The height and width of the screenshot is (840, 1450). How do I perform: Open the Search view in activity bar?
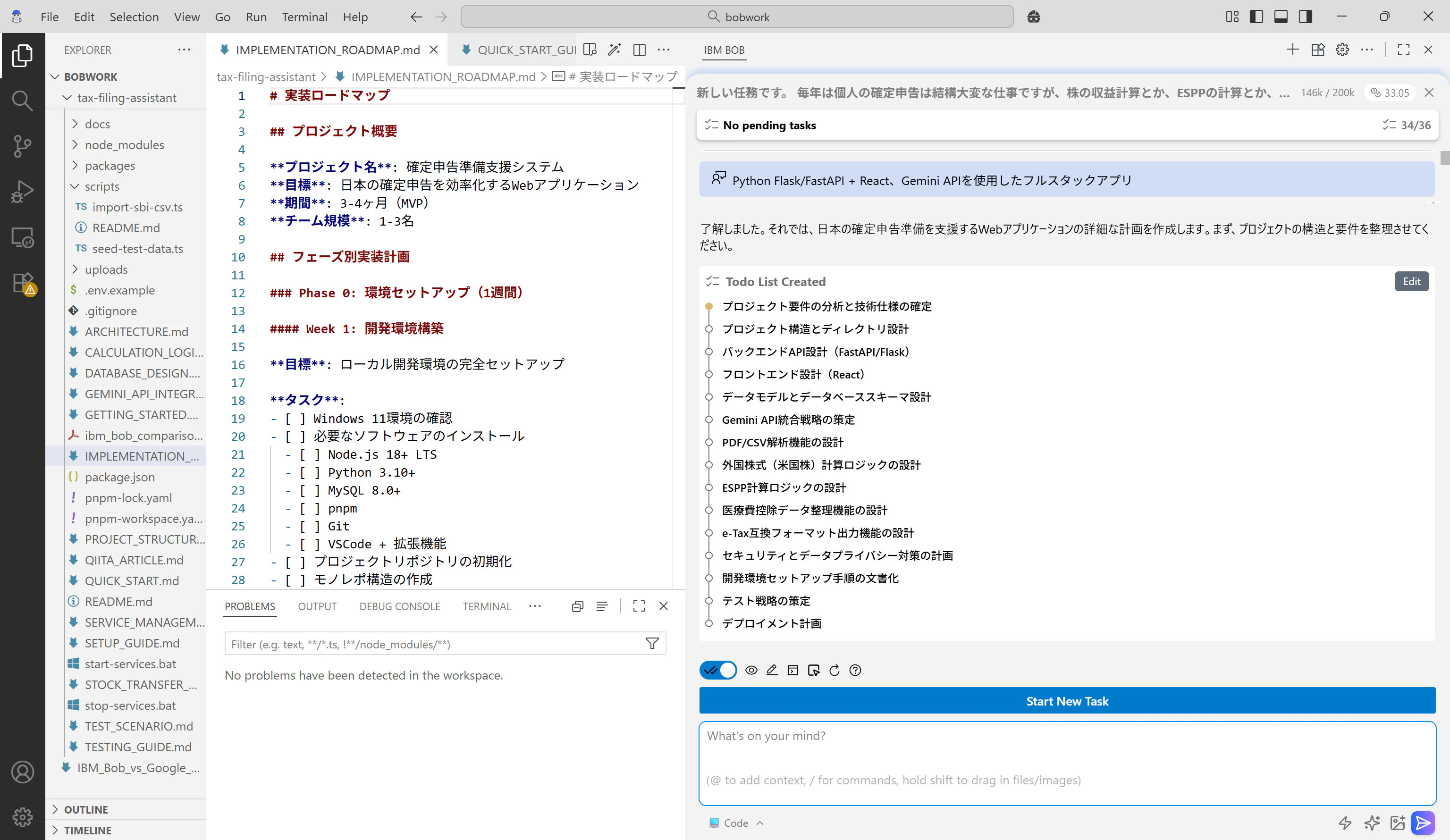(23, 101)
